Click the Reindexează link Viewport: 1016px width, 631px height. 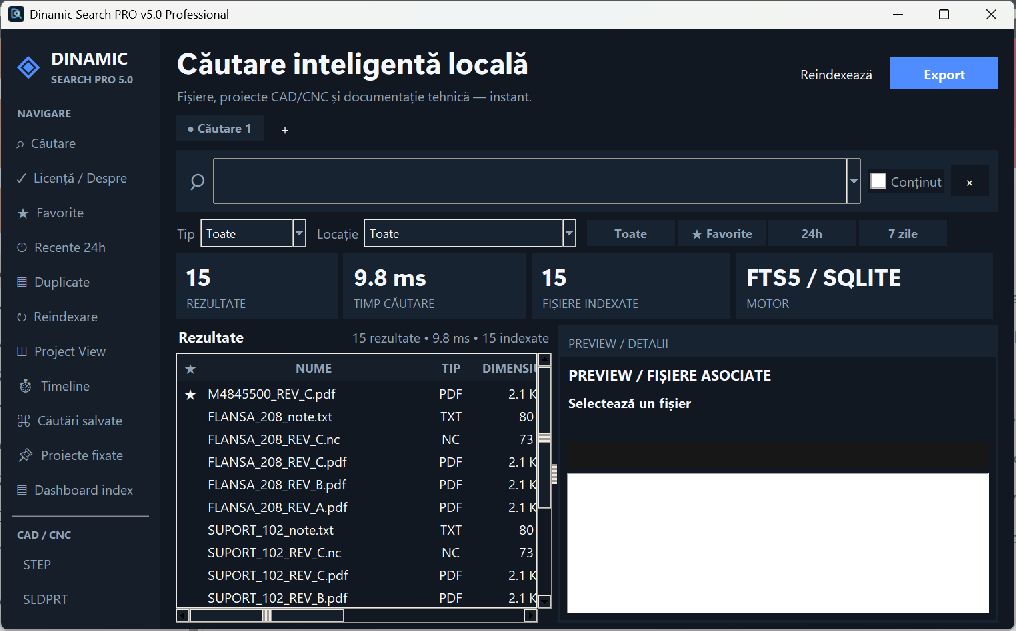point(836,75)
